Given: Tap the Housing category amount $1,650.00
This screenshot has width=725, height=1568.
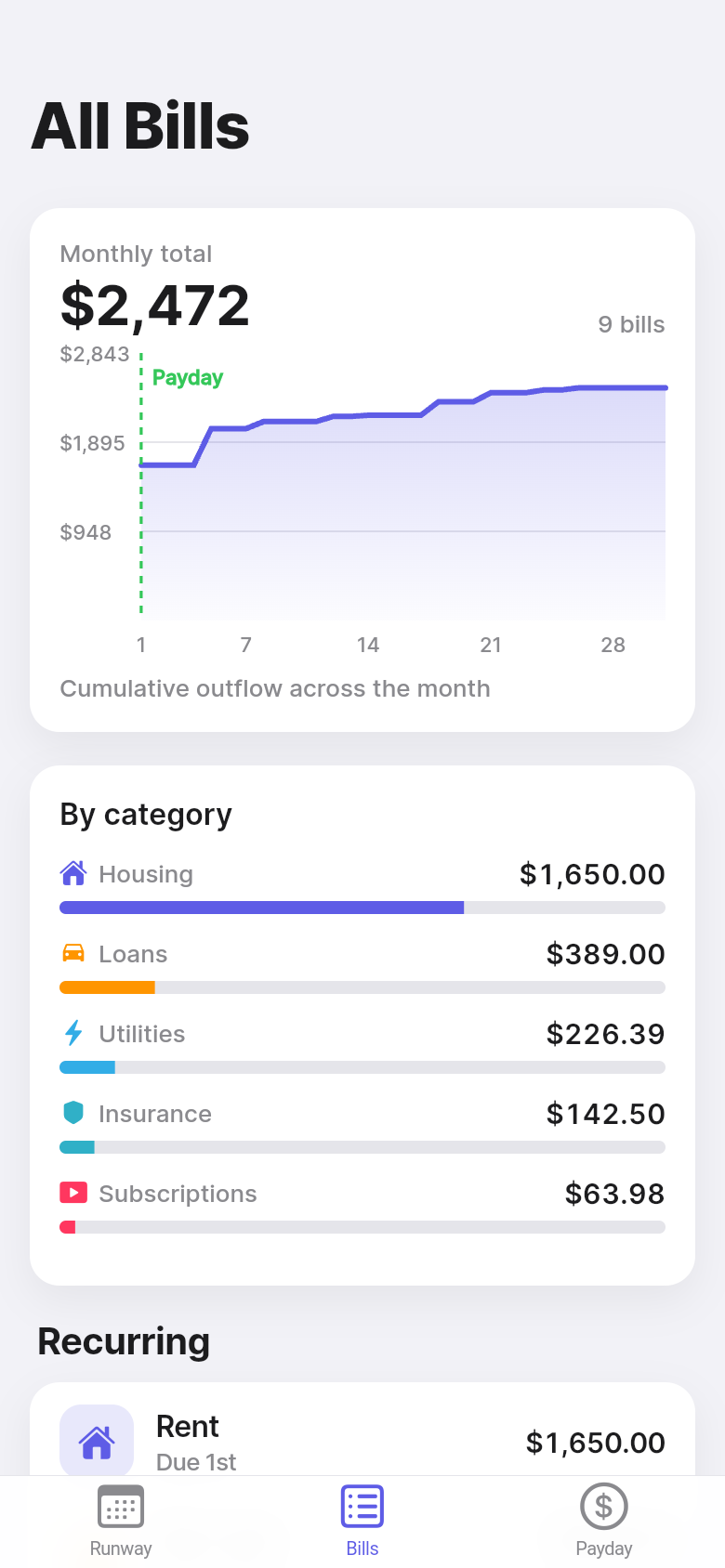Looking at the screenshot, I should 592,874.
